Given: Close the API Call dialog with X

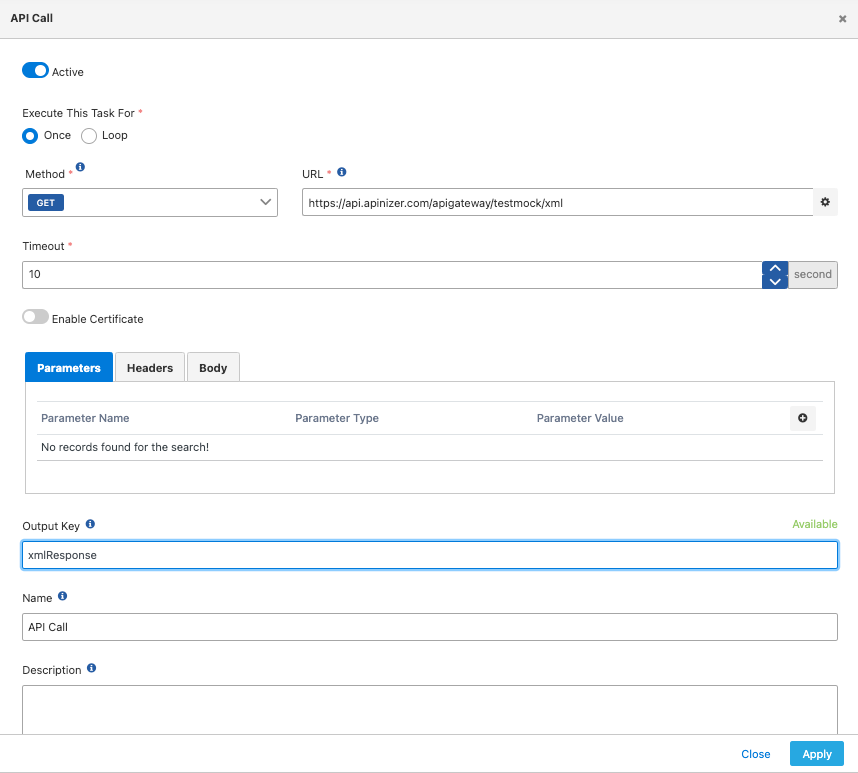Looking at the screenshot, I should [x=842, y=19].
